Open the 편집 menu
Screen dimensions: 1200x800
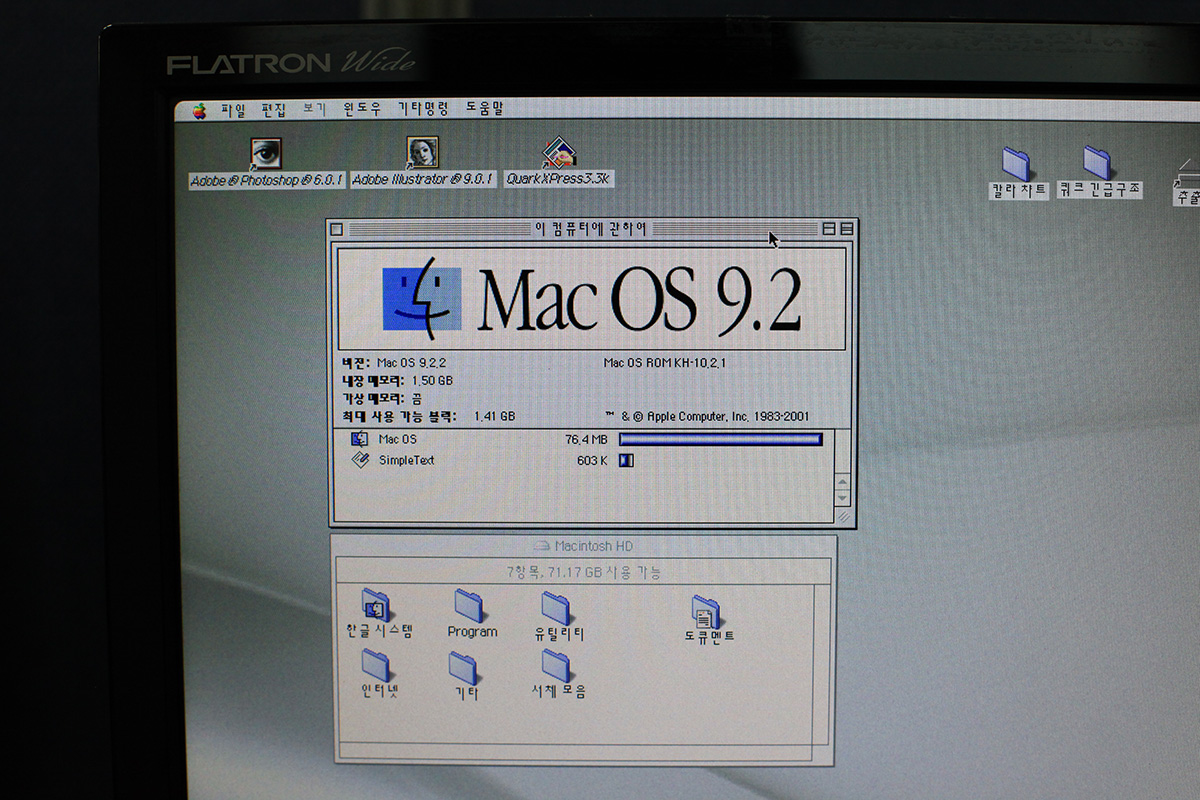point(274,110)
